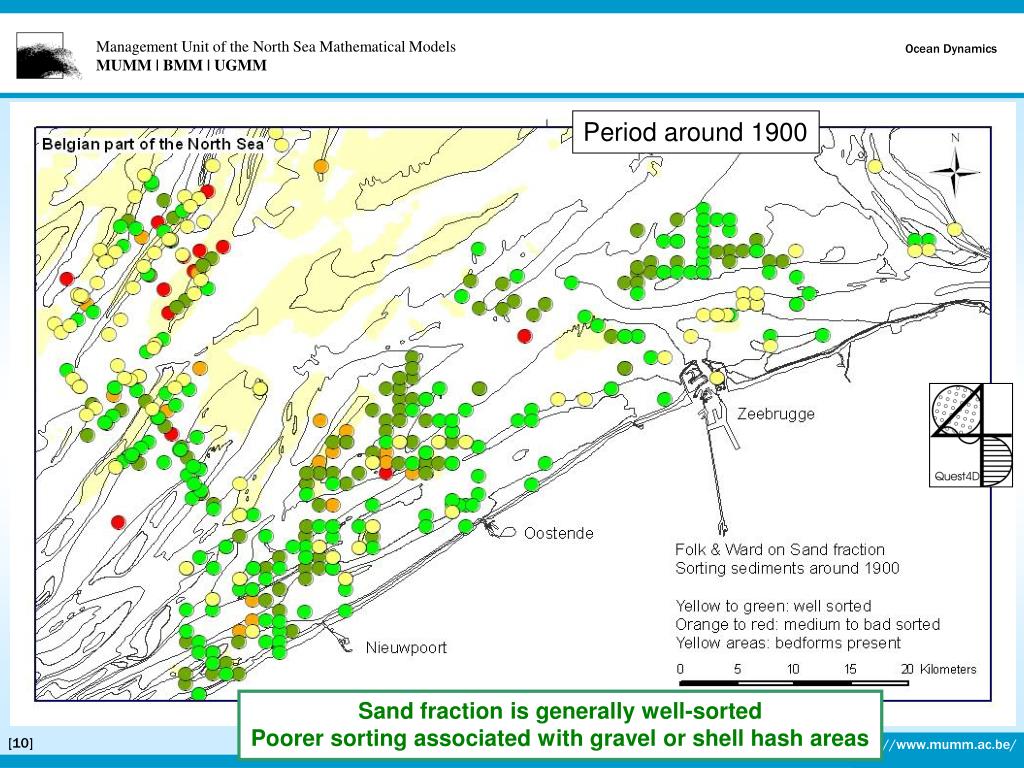
Task: Click the kilometers scale bar
Action: (793, 683)
